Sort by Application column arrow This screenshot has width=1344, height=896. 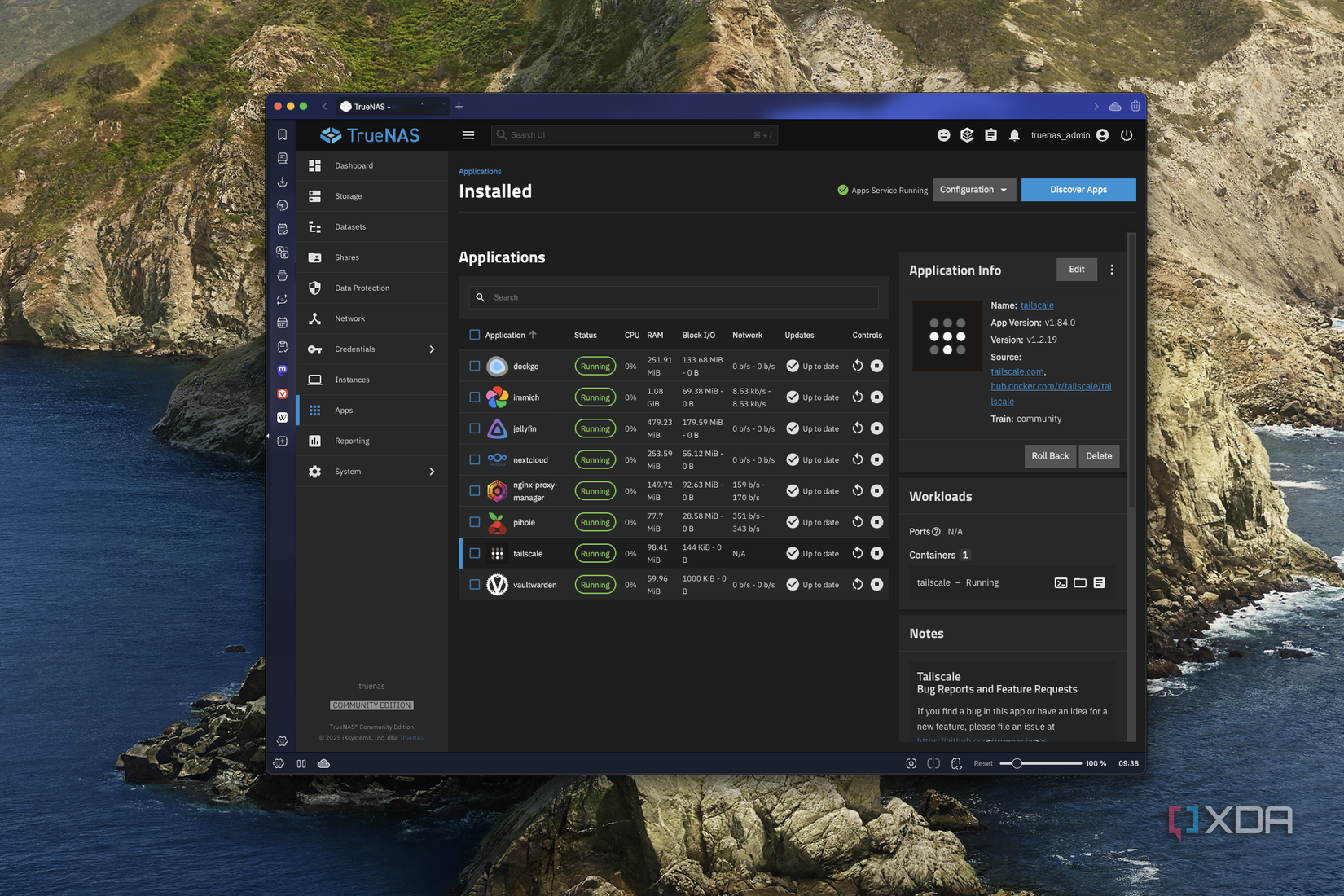[x=533, y=335]
